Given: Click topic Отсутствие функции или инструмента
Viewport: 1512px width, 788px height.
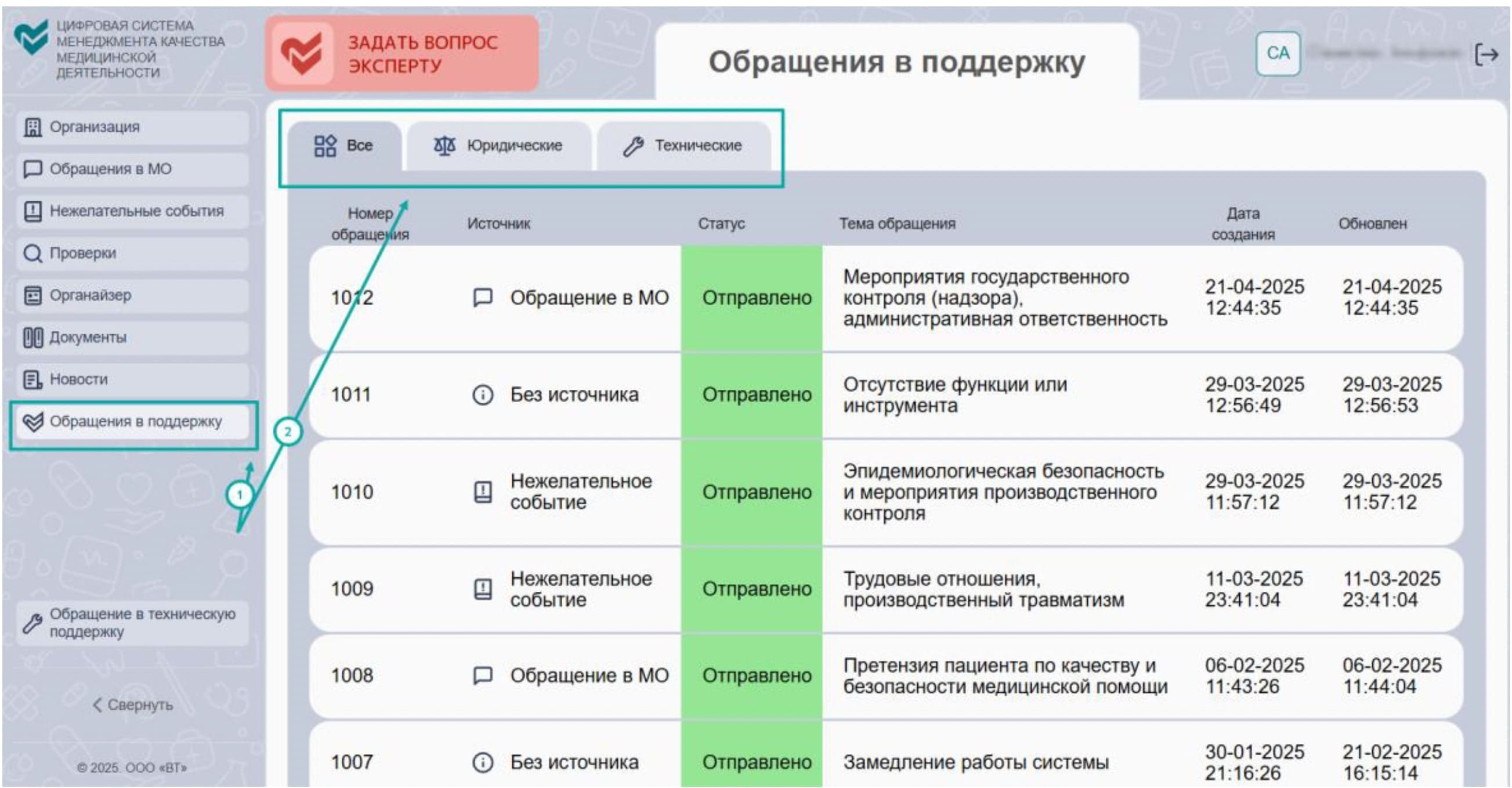Looking at the screenshot, I should coord(954,395).
